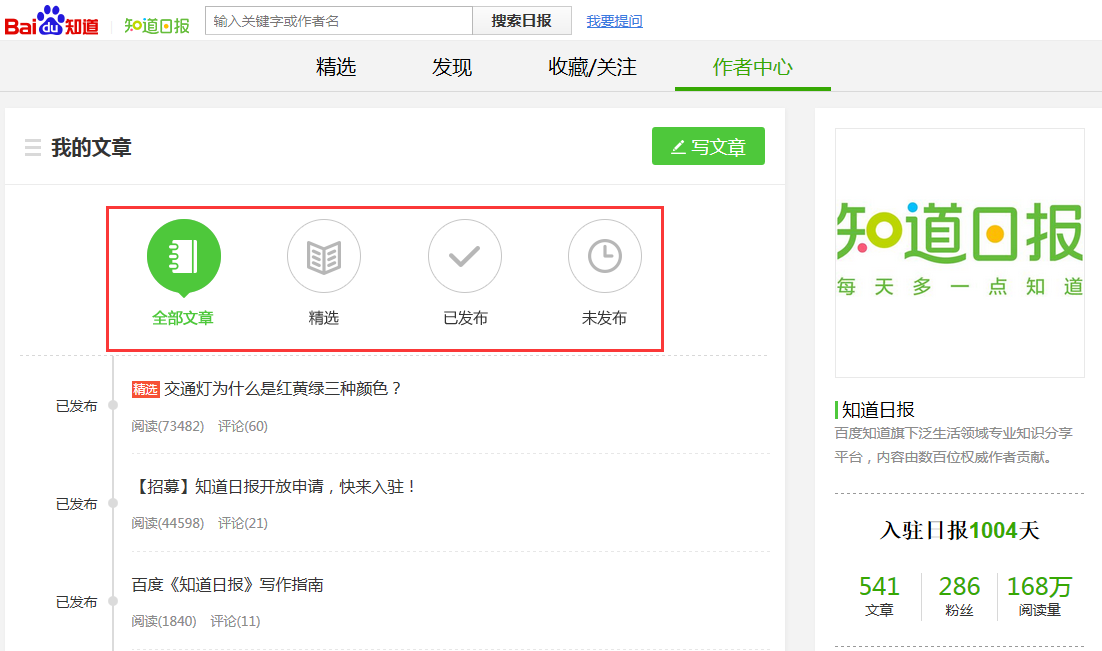This screenshot has width=1102, height=651.
Task: Click the 知道日报 author name in the sidebar
Action: click(x=879, y=409)
